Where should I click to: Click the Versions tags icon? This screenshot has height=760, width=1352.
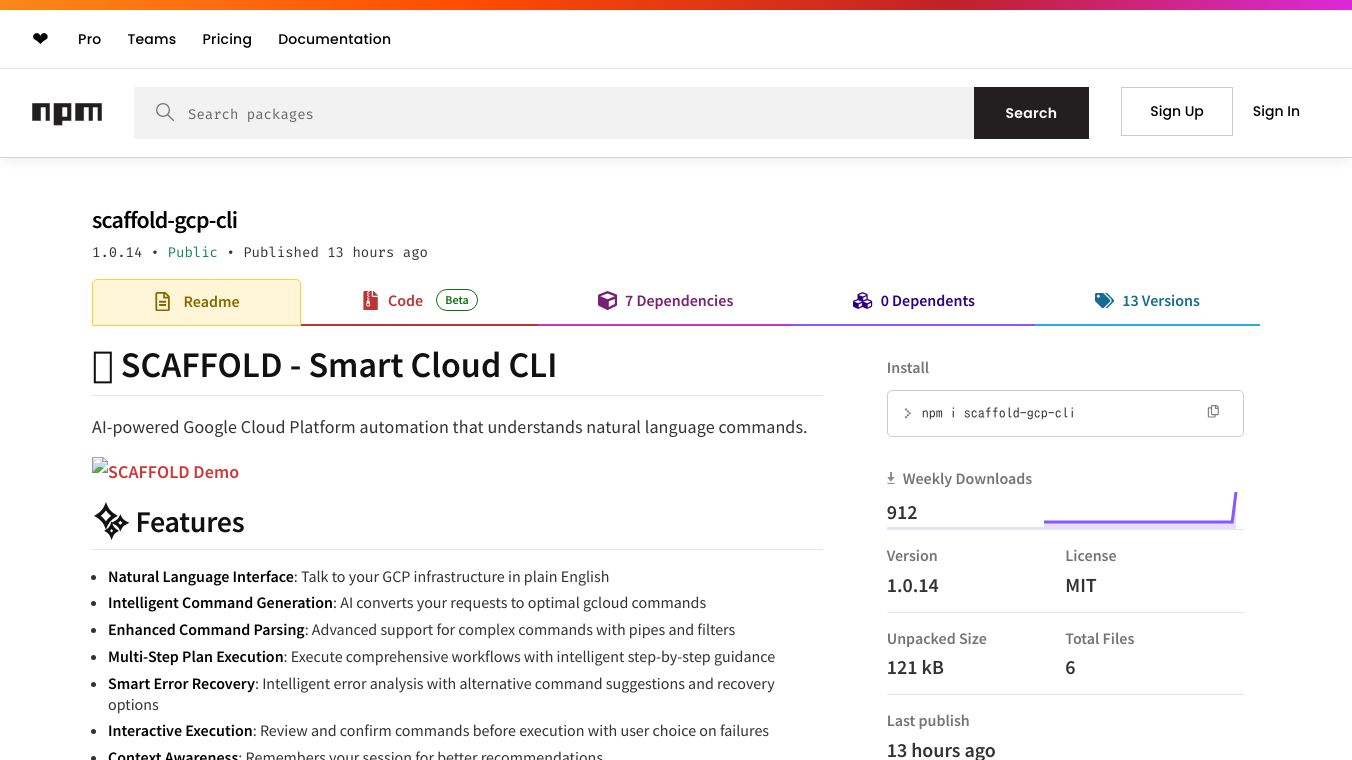(x=1104, y=300)
